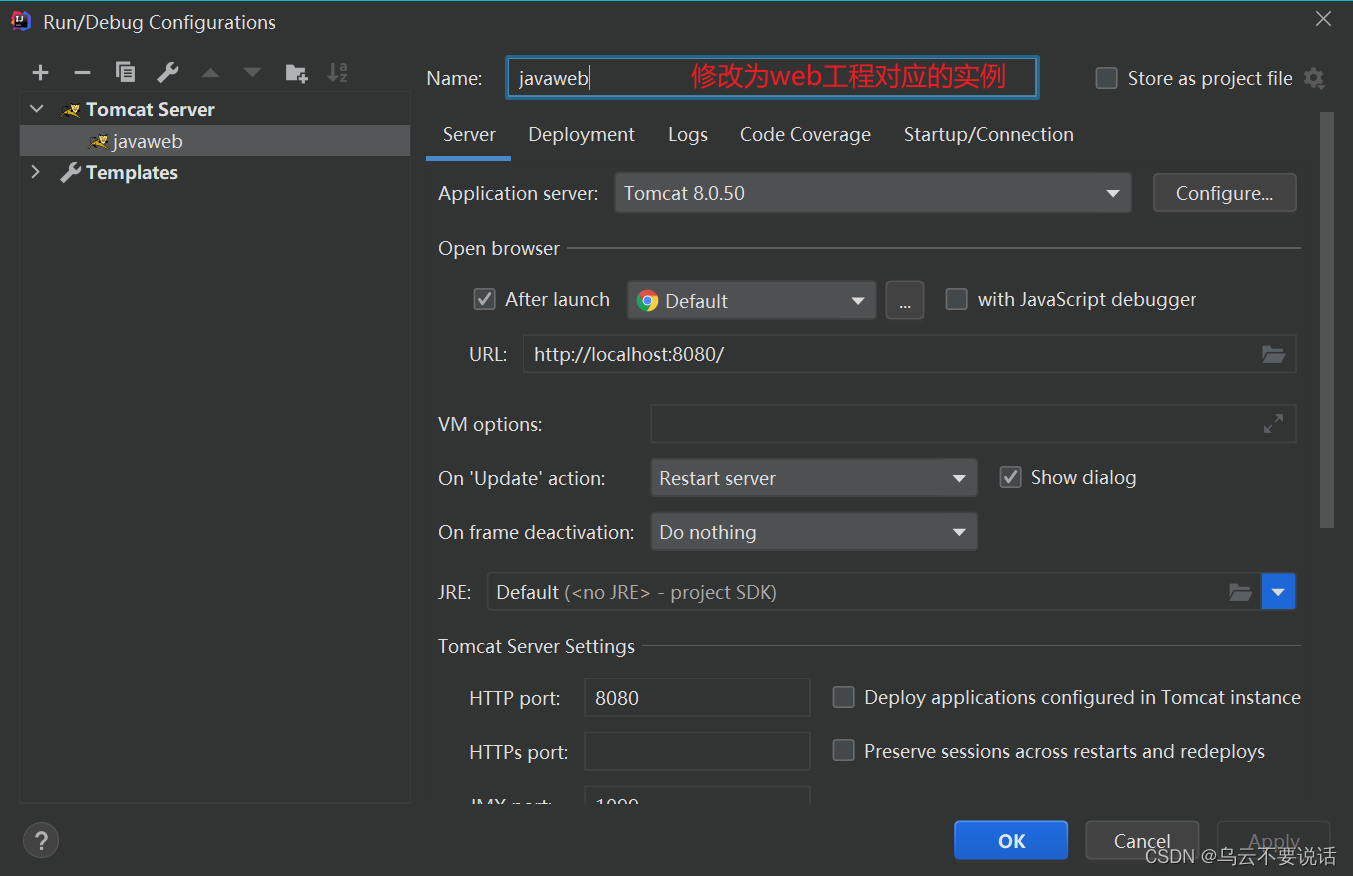Image resolution: width=1353 pixels, height=876 pixels.
Task: Select javaweb configuration in tree
Action: pos(214,141)
